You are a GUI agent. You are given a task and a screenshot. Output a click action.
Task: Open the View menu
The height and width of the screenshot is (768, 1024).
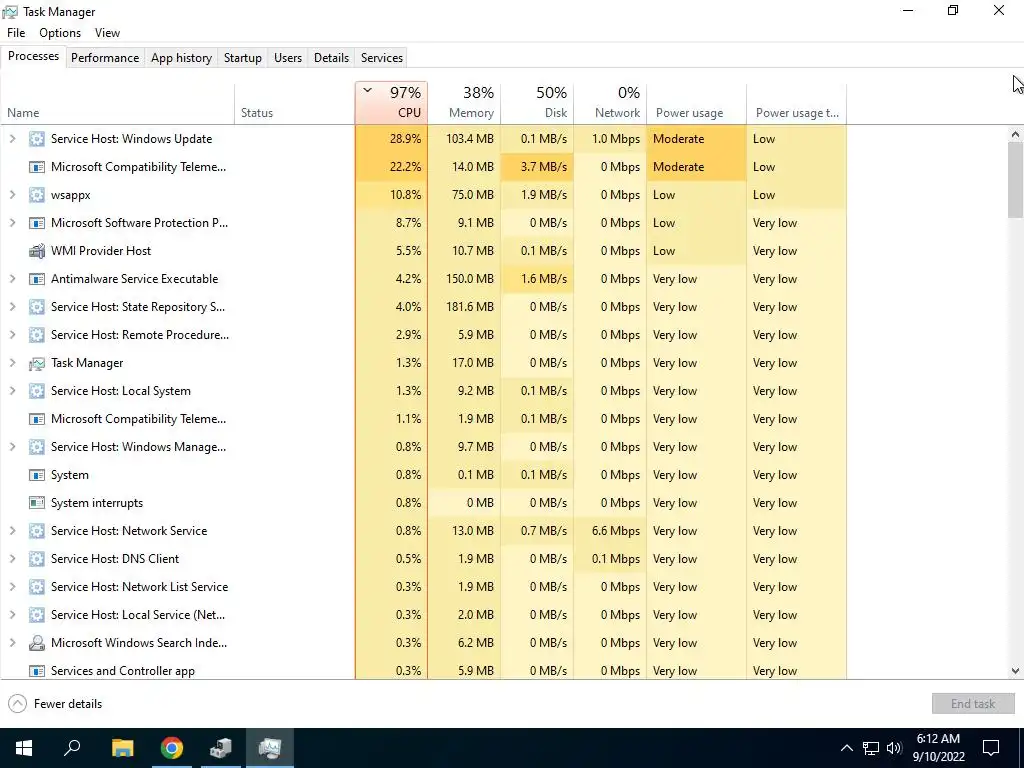click(107, 33)
